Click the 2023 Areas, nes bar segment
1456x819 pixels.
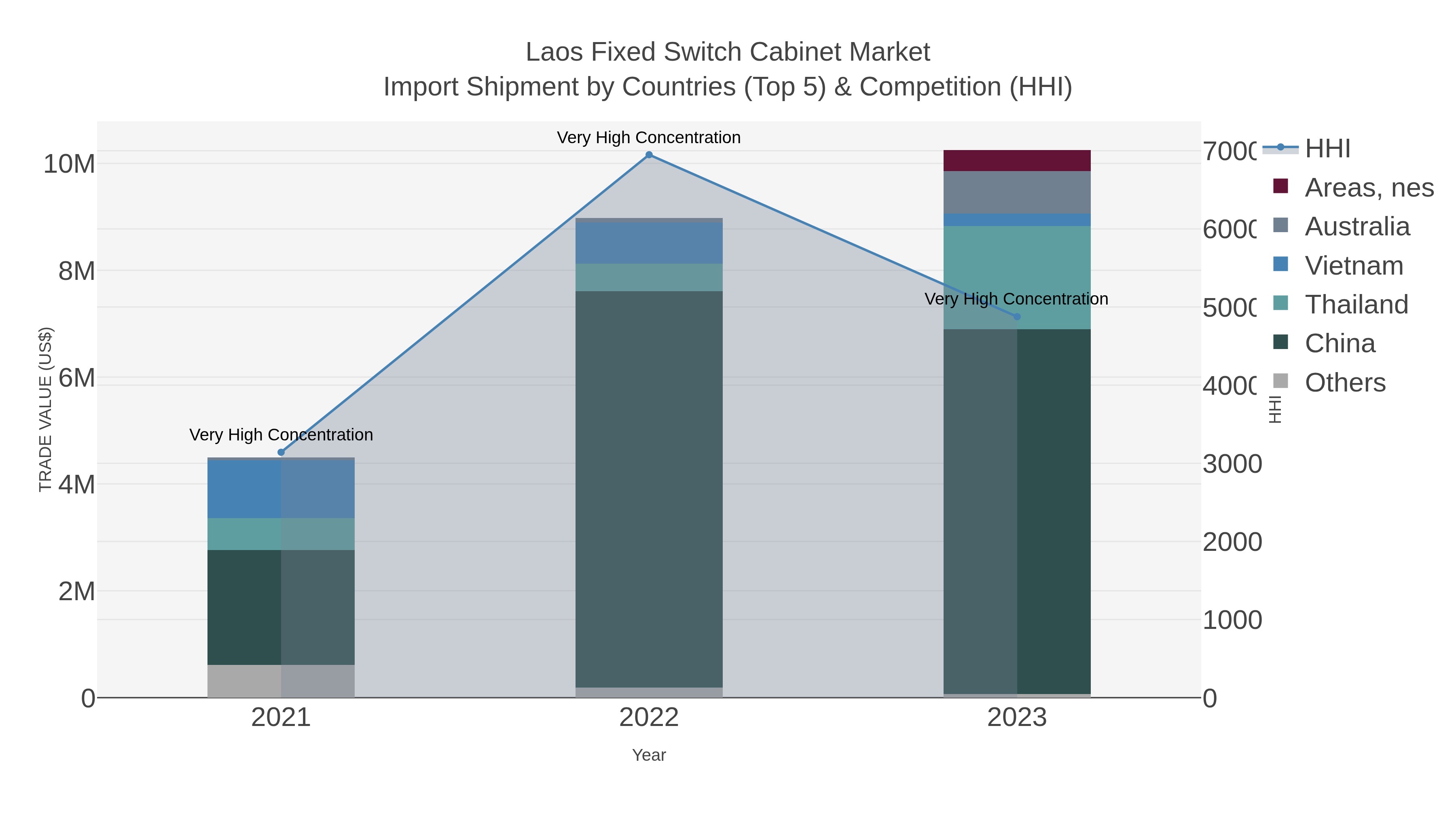coord(1017,161)
